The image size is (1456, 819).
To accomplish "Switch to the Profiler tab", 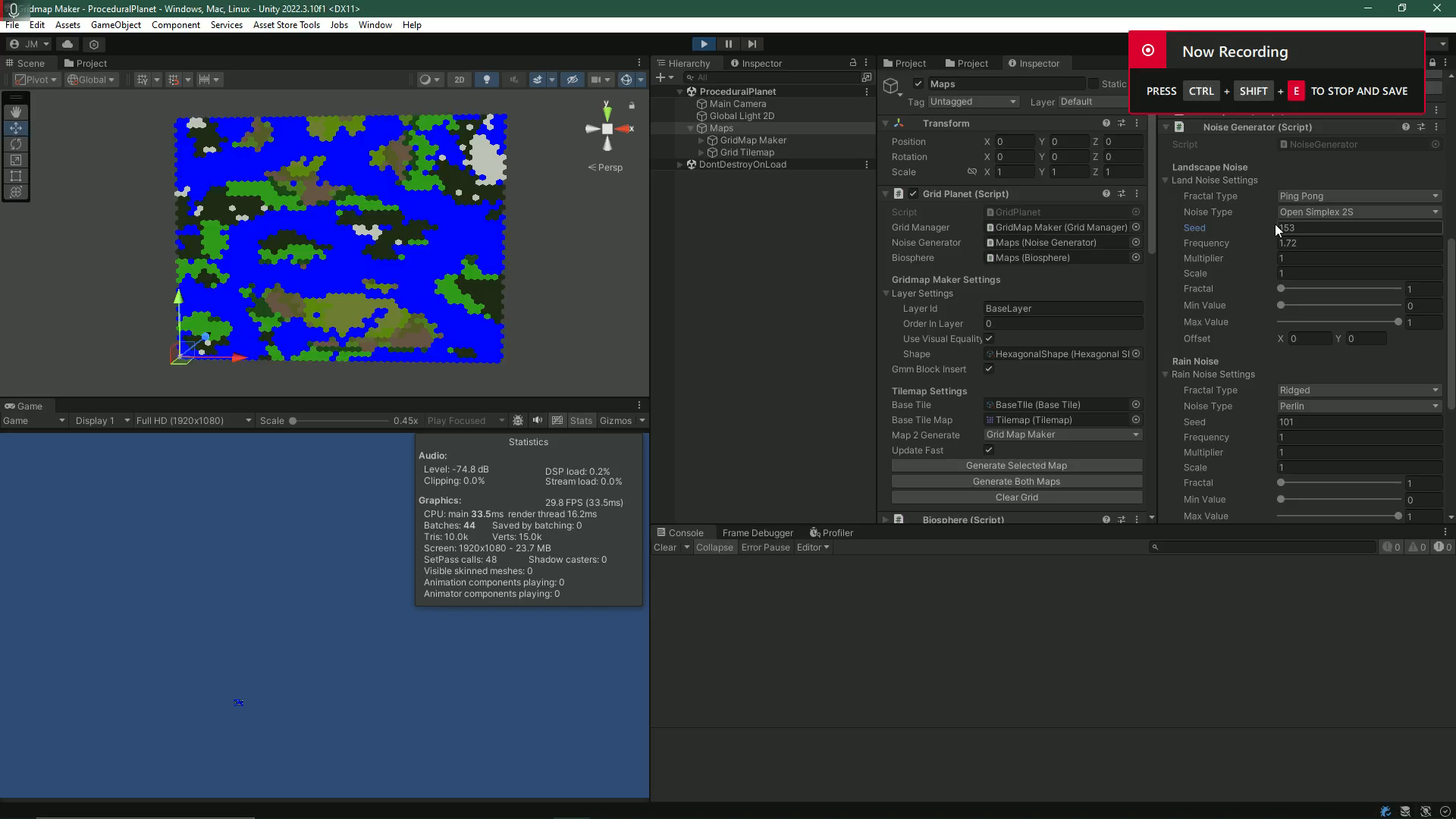I will pyautogui.click(x=831, y=533).
